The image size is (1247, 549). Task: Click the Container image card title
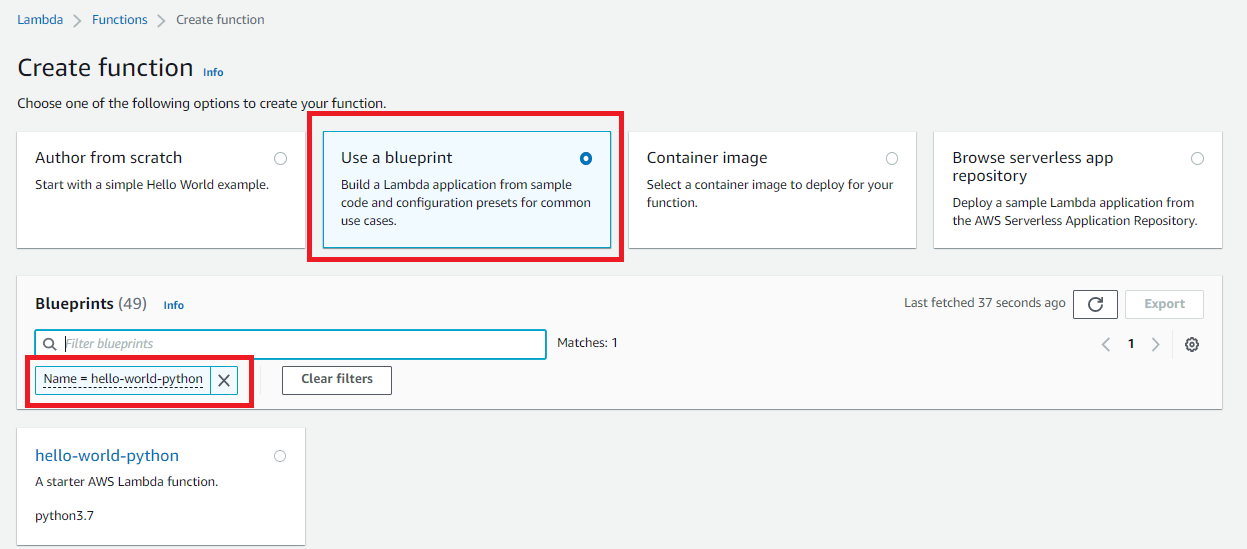[707, 158]
